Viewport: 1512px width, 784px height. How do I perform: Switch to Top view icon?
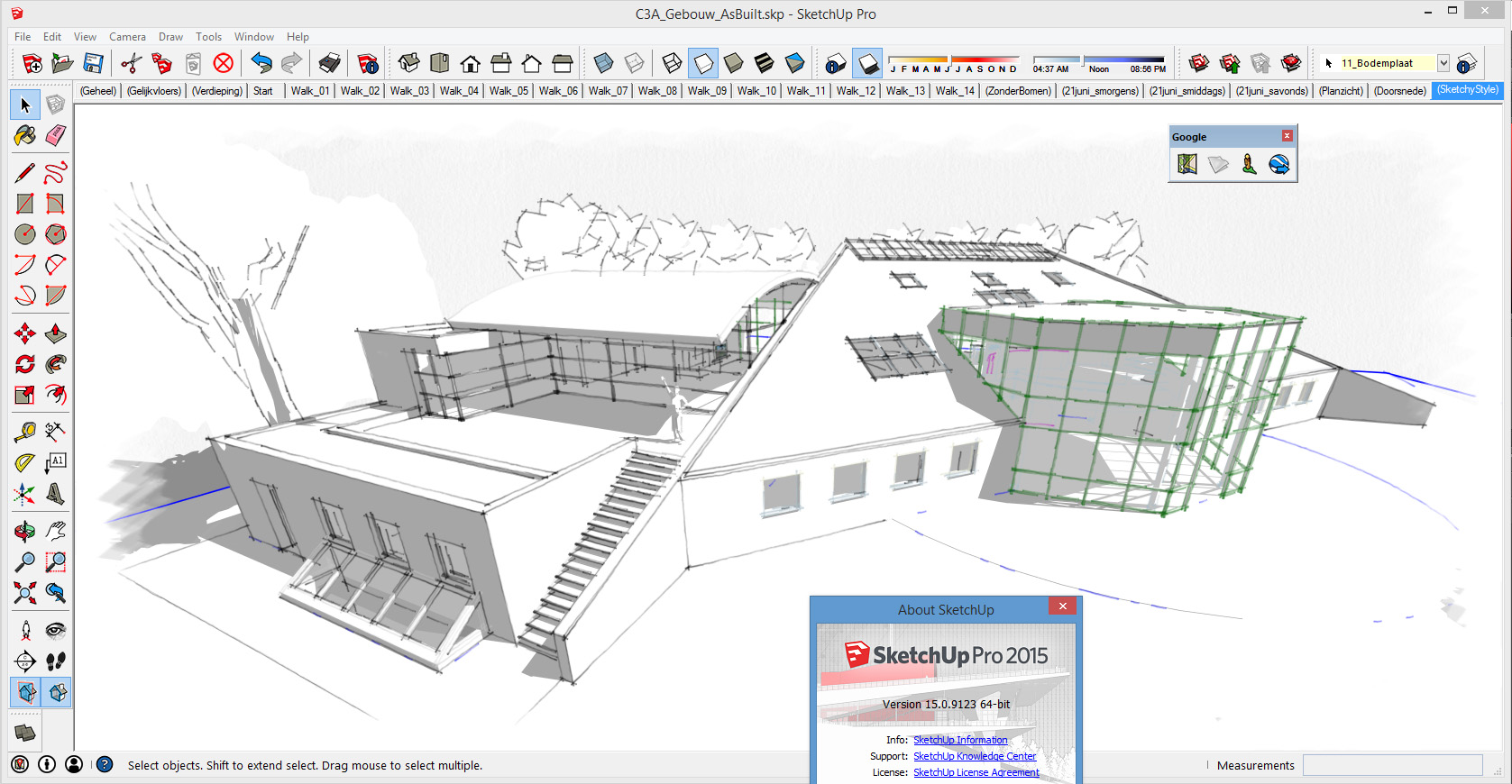[x=439, y=63]
